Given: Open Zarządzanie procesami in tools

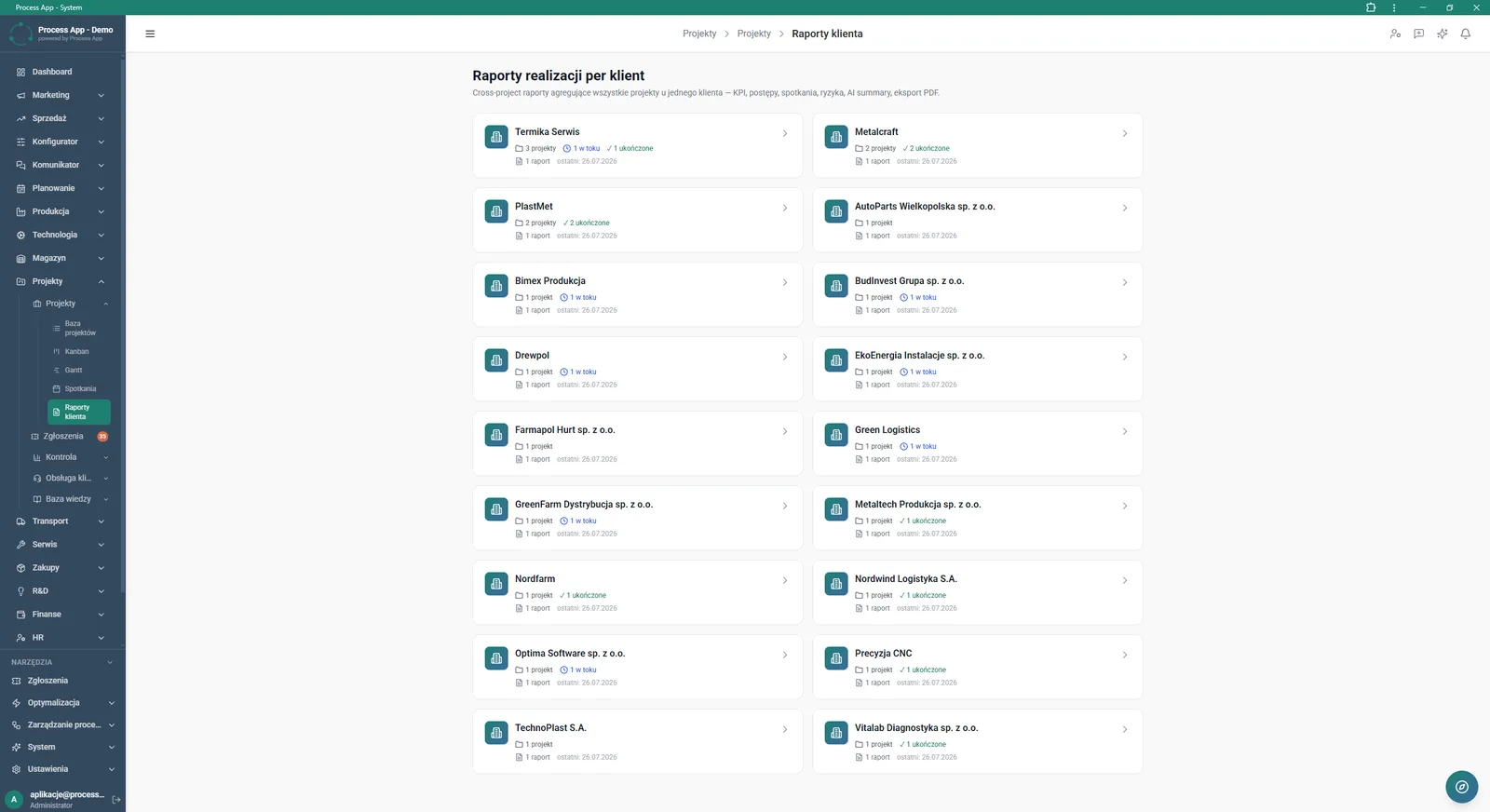Looking at the screenshot, I should 61,724.
